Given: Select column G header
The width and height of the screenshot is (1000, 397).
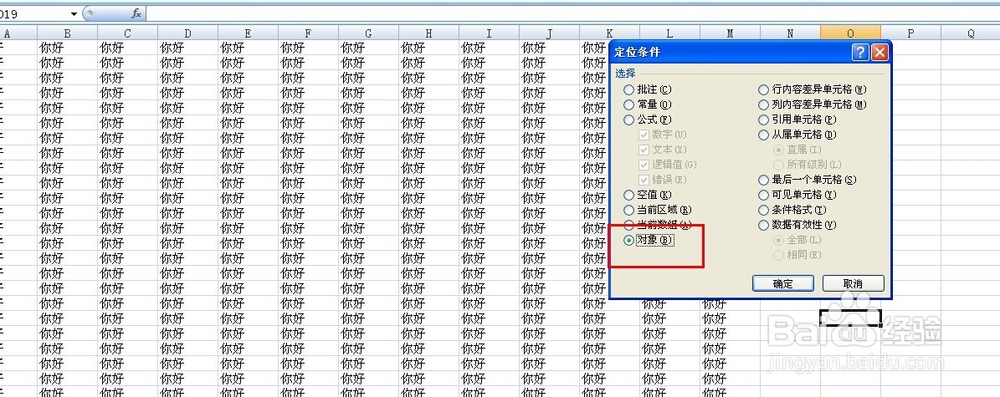Looking at the screenshot, I should pos(369,33).
